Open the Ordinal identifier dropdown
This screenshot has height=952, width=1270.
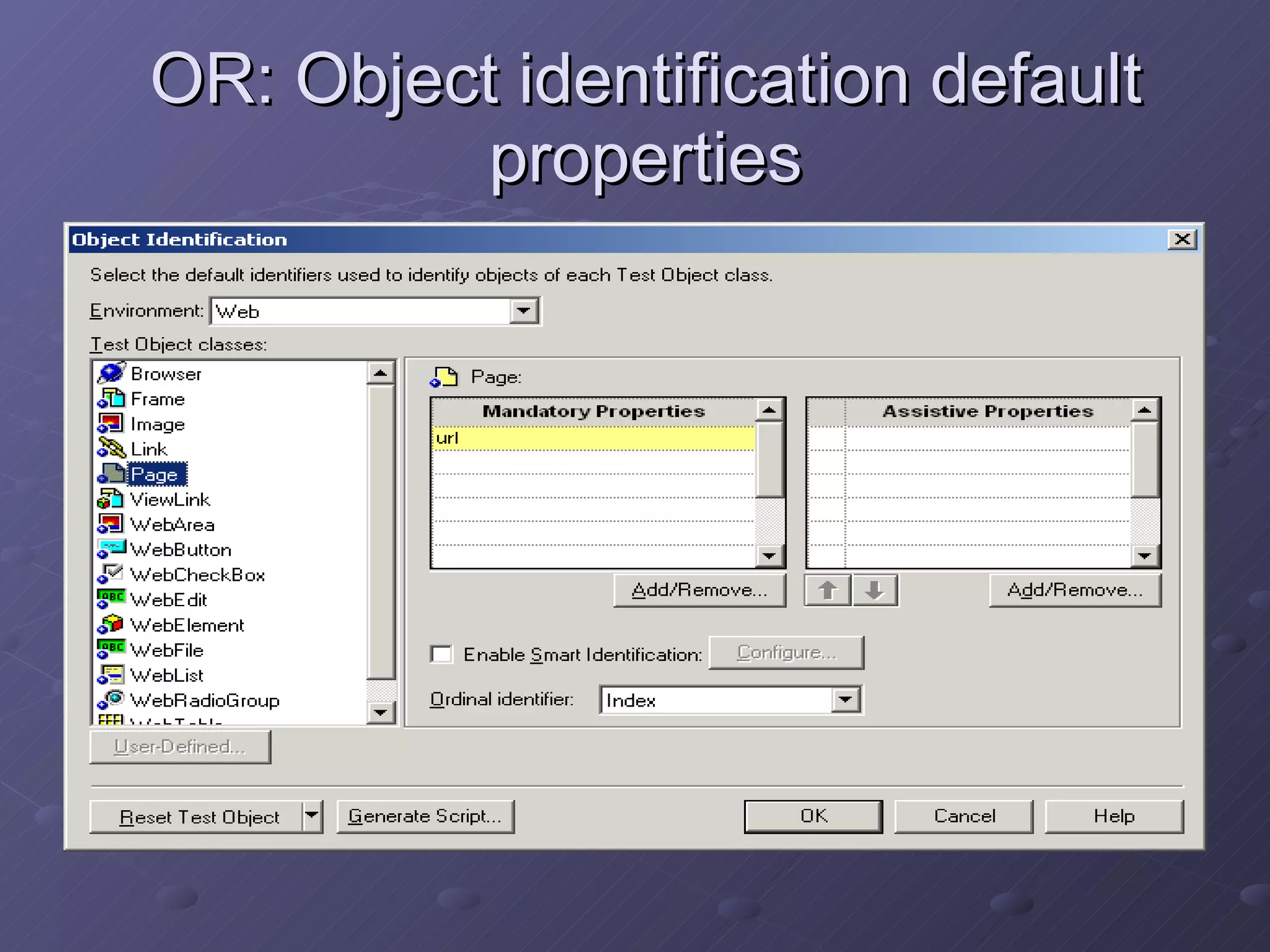tap(846, 700)
